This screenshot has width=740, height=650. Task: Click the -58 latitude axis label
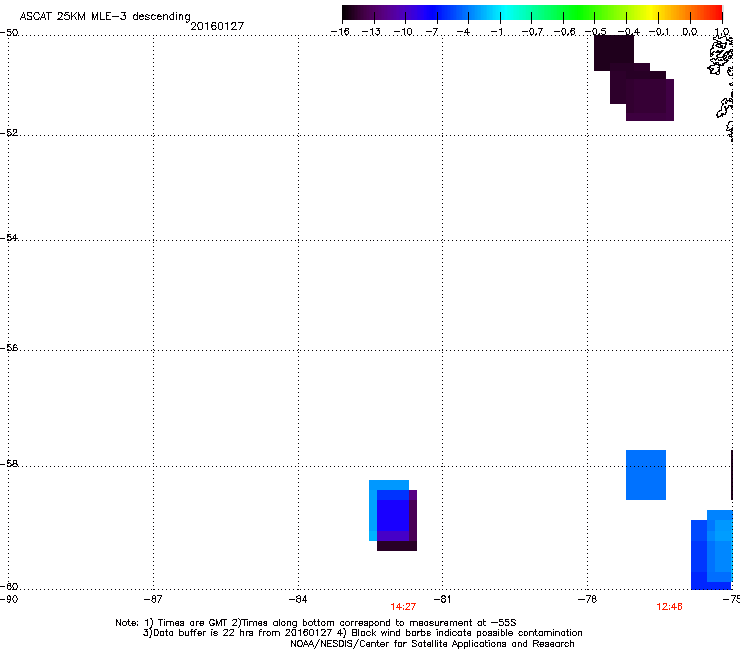click(x=9, y=464)
